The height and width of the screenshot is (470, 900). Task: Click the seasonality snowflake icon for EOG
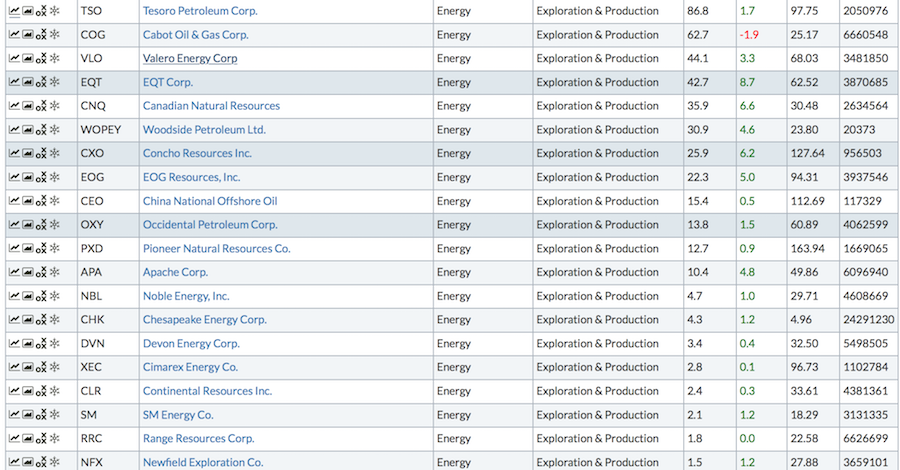55,177
